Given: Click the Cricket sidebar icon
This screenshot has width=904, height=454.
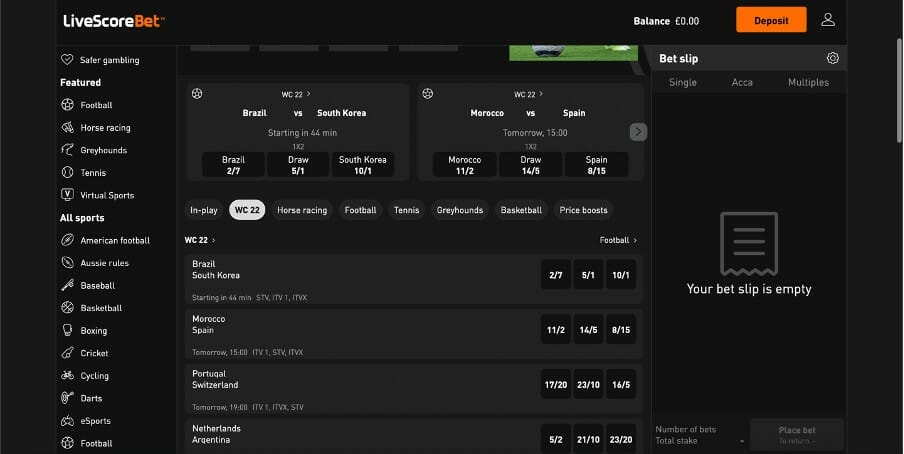Looking at the screenshot, I should pyautogui.click(x=67, y=352).
